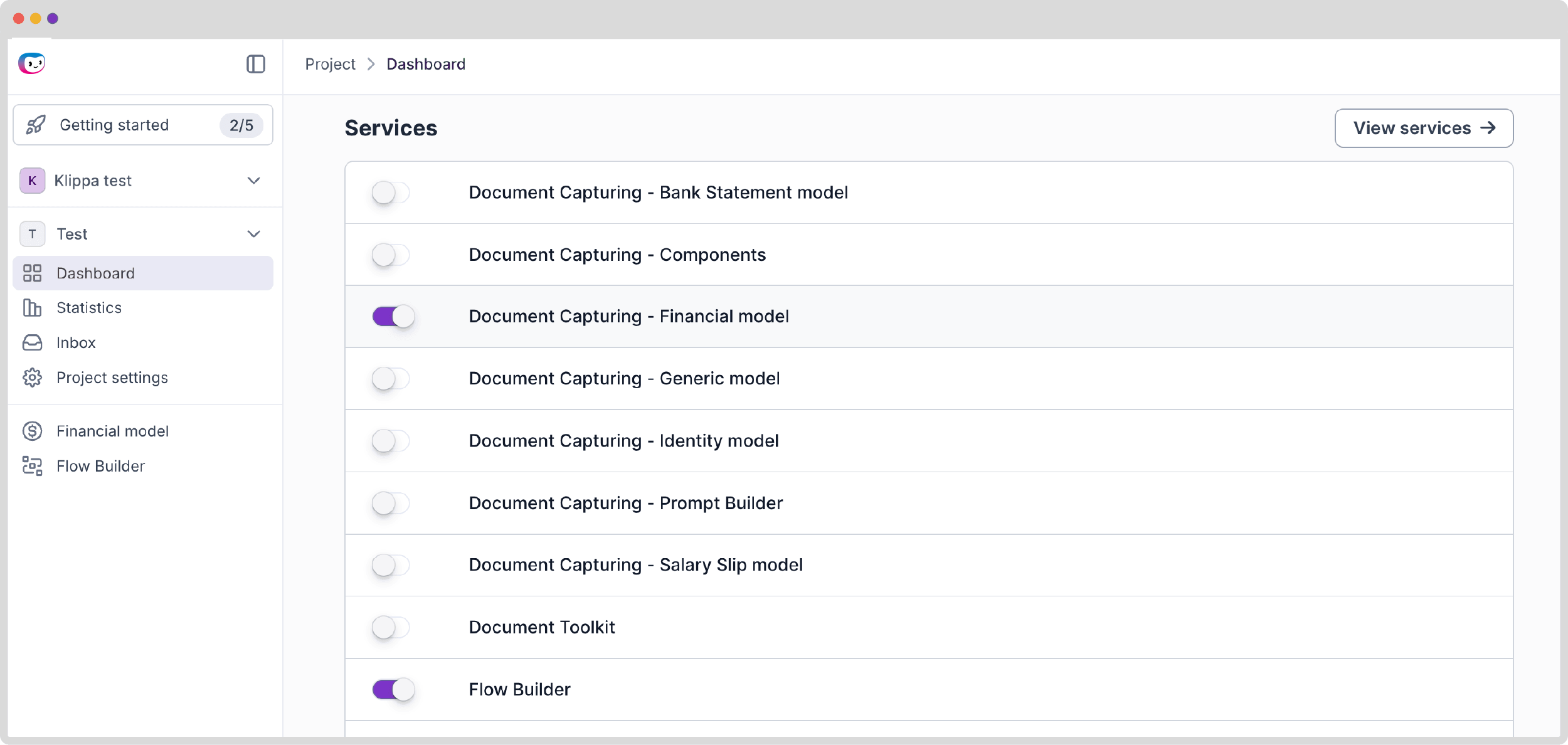Enable the Identity model toggle
This screenshot has height=745, width=1568.
pyautogui.click(x=390, y=440)
